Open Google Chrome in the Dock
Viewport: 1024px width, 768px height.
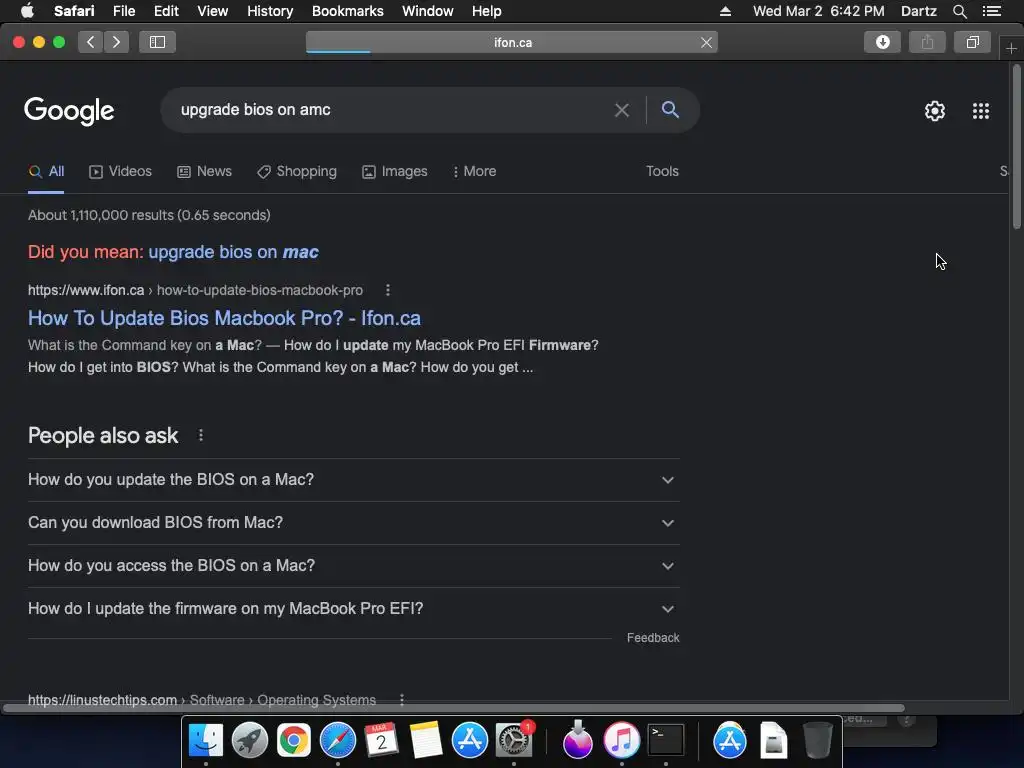tap(294, 741)
